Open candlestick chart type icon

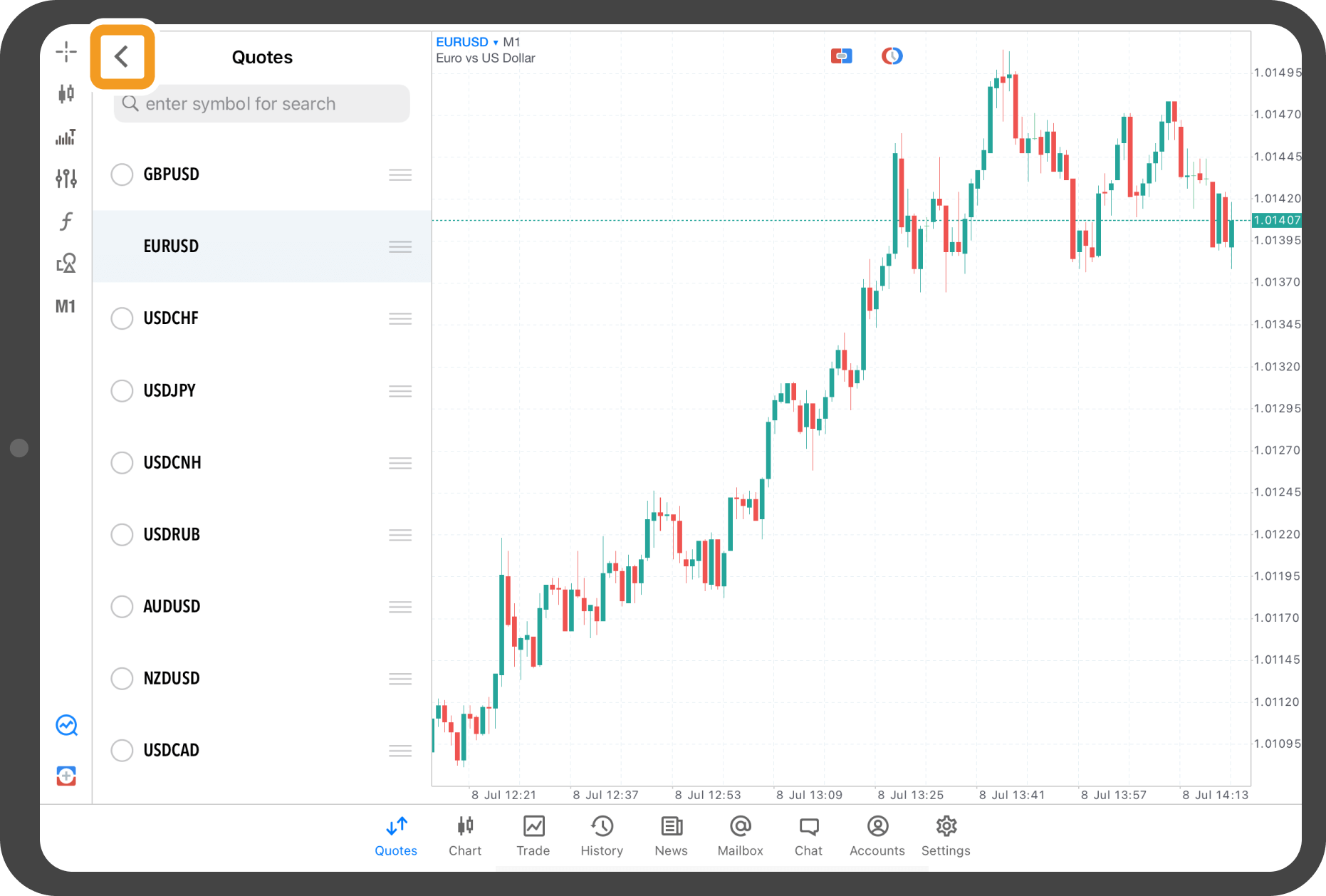click(66, 93)
